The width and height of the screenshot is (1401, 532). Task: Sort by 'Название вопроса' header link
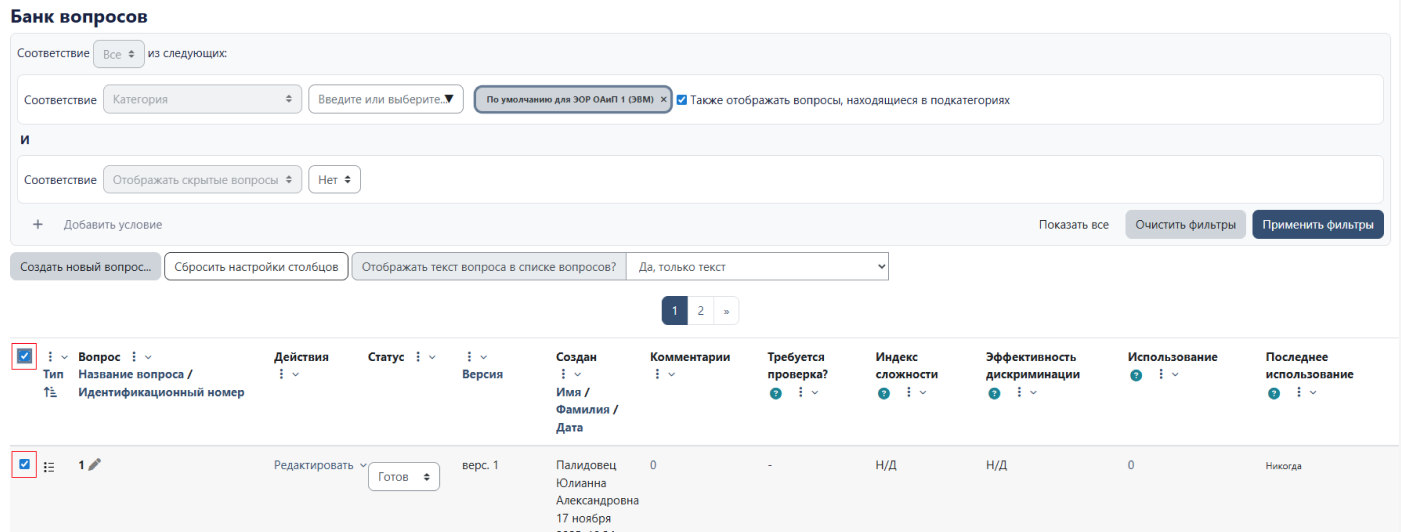(x=131, y=375)
